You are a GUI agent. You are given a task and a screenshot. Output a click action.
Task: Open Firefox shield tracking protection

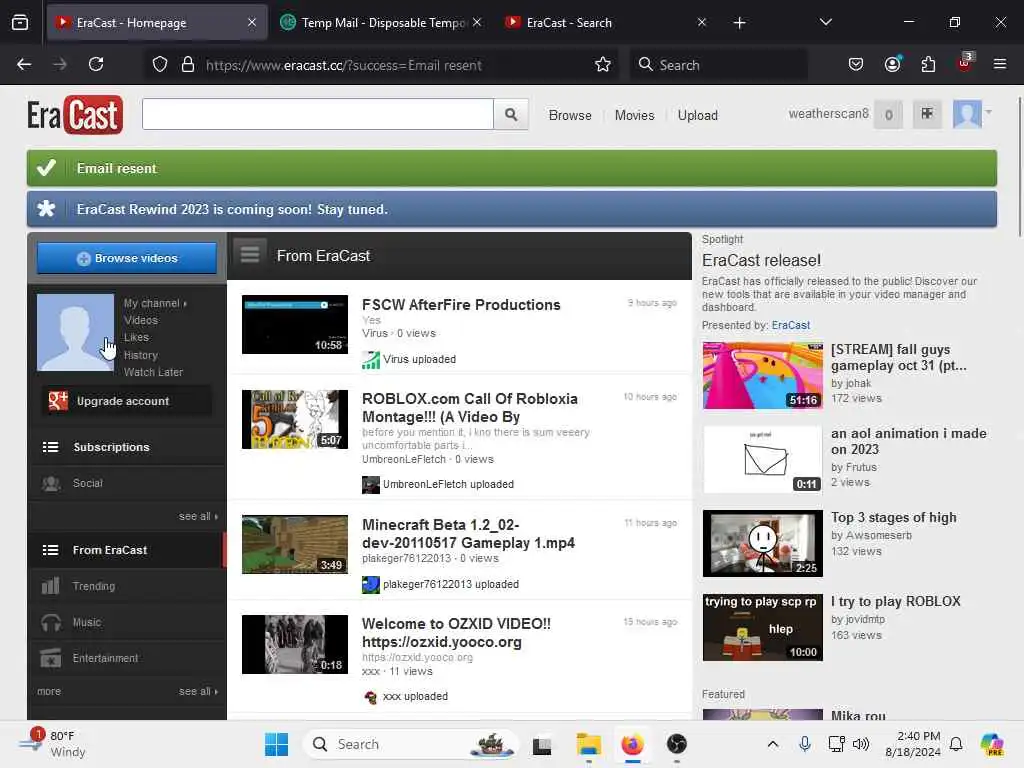(x=160, y=65)
